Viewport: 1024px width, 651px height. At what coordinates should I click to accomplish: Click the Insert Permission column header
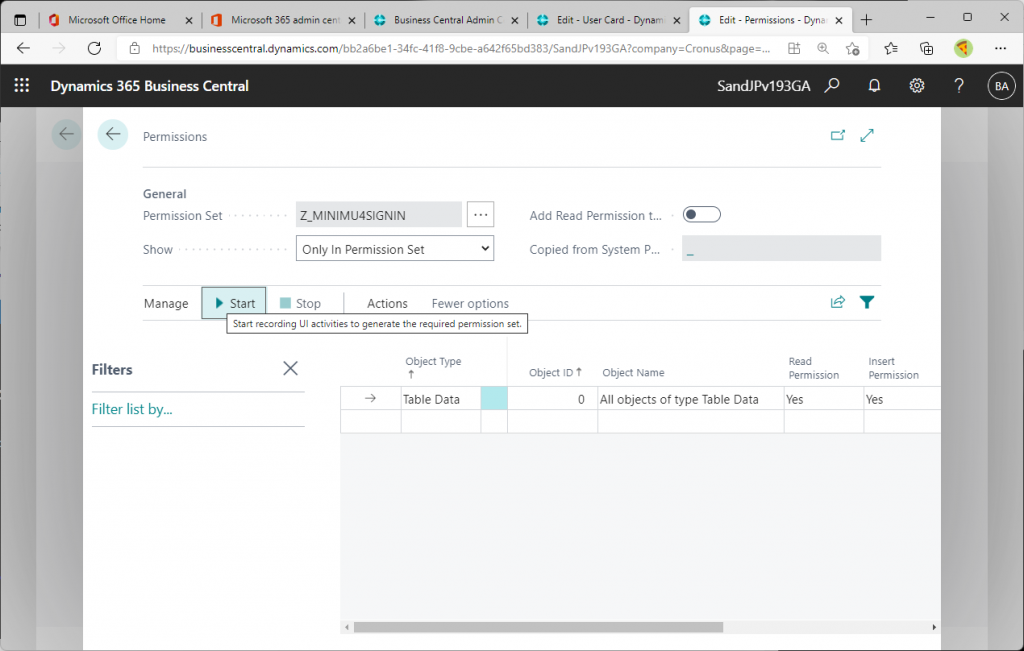(893, 368)
